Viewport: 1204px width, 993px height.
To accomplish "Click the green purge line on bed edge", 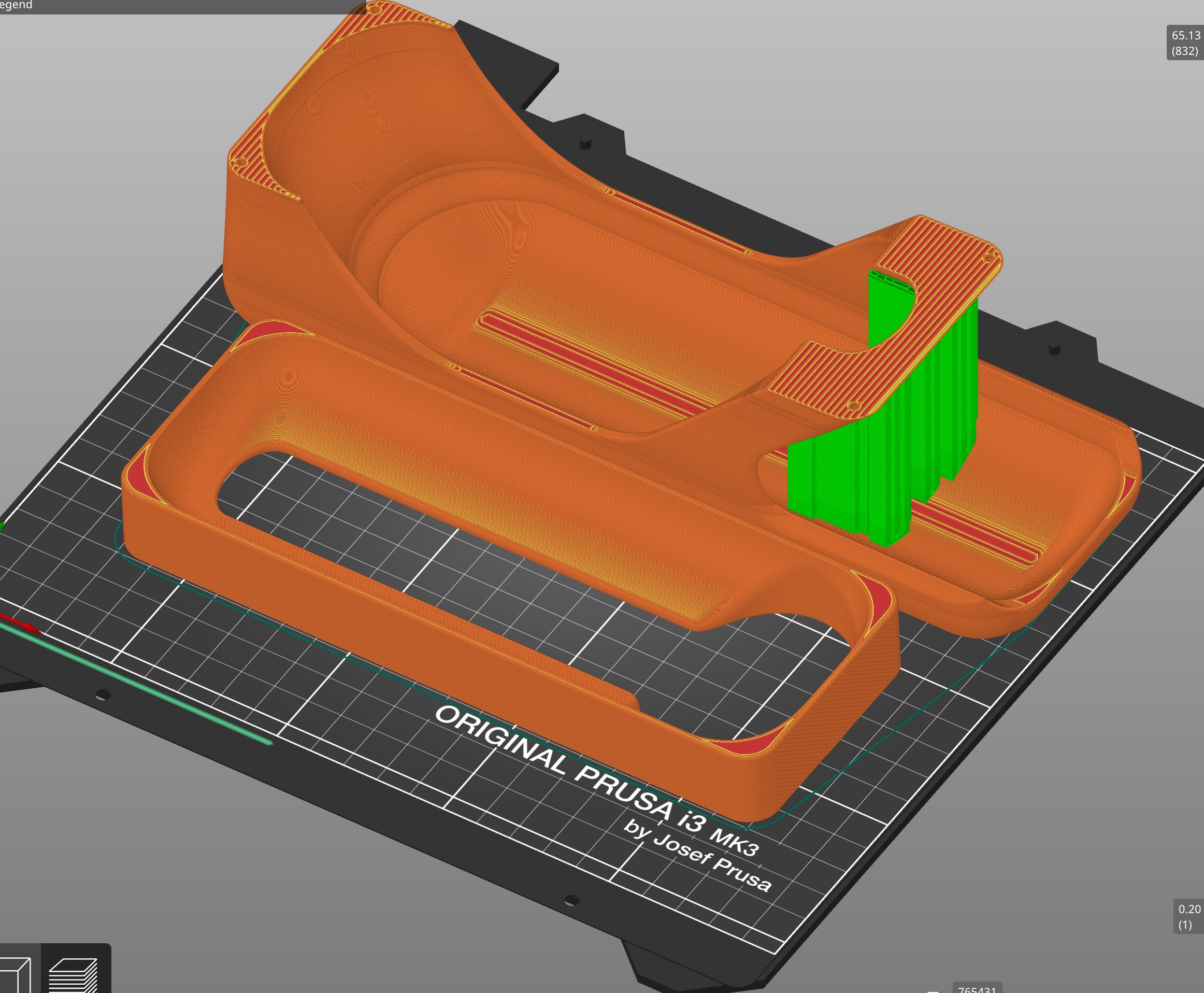I will point(137,684).
